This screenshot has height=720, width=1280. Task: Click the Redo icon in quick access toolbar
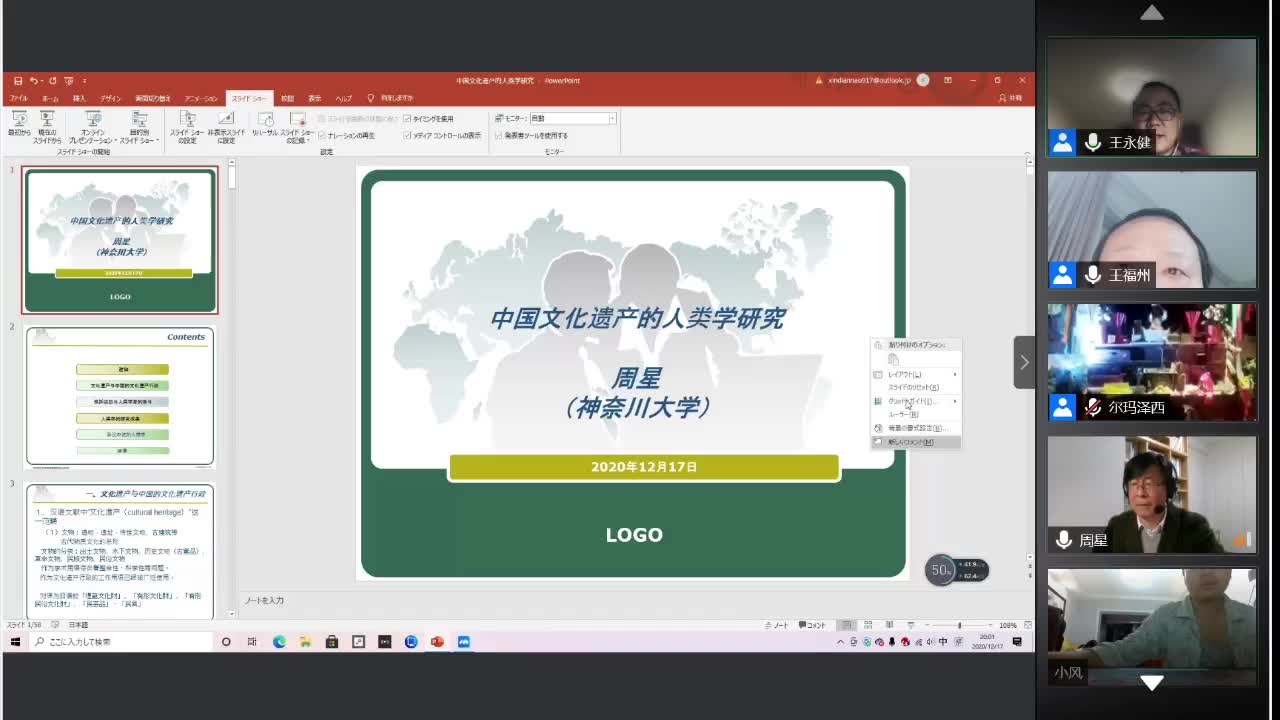click(52, 81)
